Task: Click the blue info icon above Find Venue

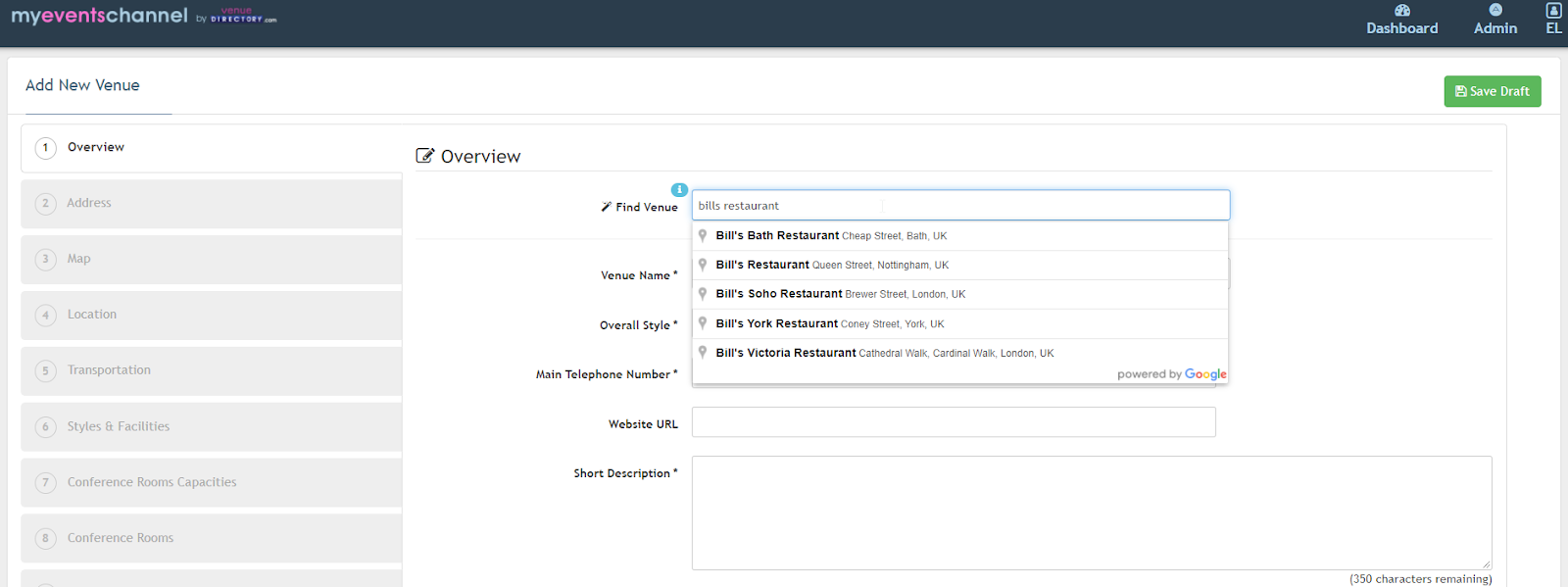Action: click(x=679, y=190)
